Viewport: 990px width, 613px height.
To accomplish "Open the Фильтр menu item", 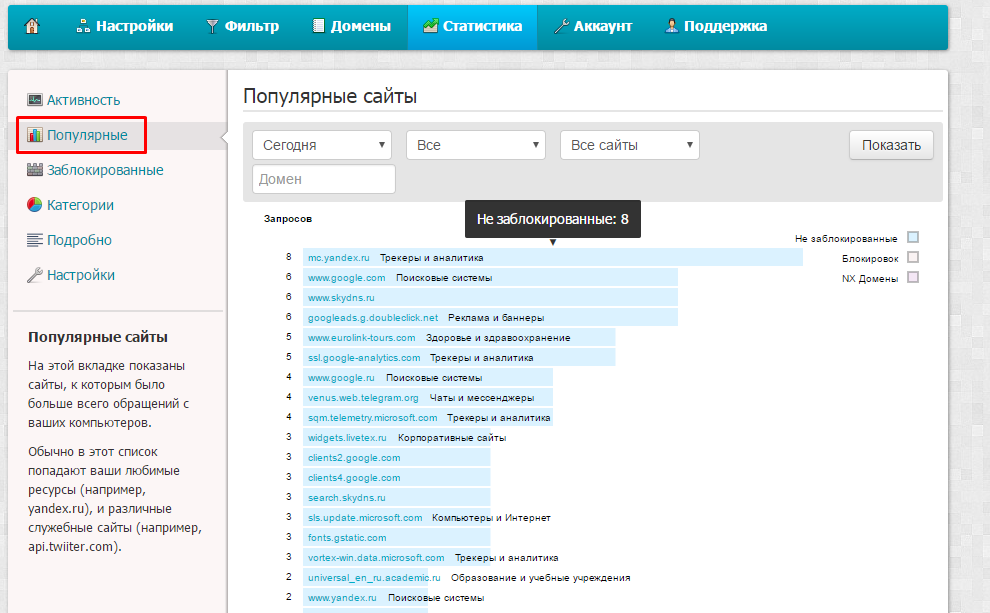I will tap(242, 26).
